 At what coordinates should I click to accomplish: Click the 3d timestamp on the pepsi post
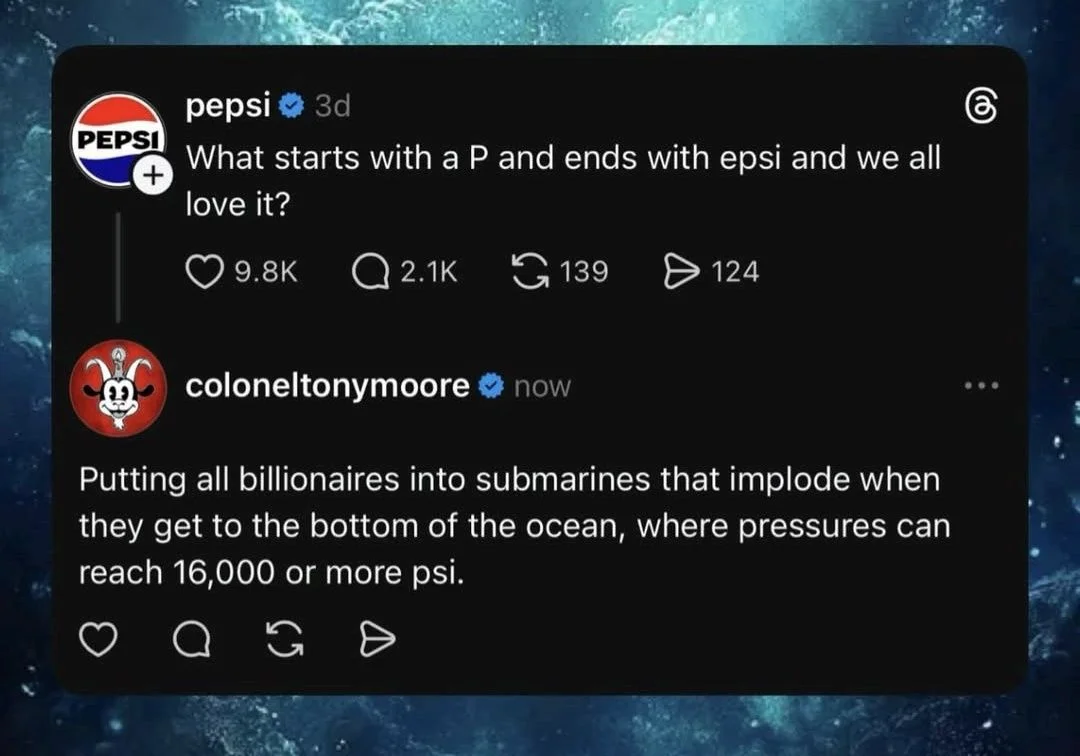(x=332, y=104)
